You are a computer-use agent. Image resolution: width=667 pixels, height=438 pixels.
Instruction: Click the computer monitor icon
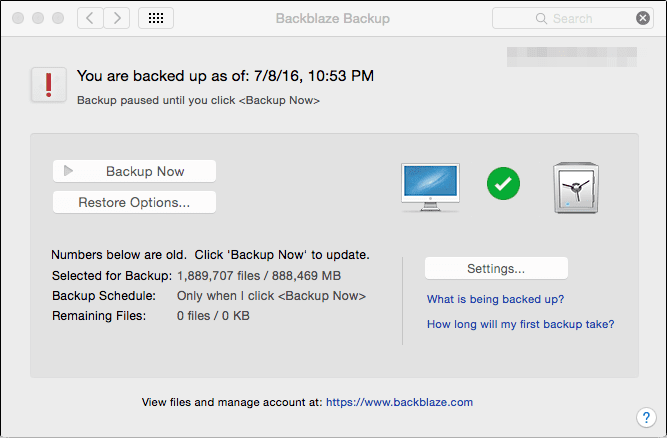click(430, 187)
